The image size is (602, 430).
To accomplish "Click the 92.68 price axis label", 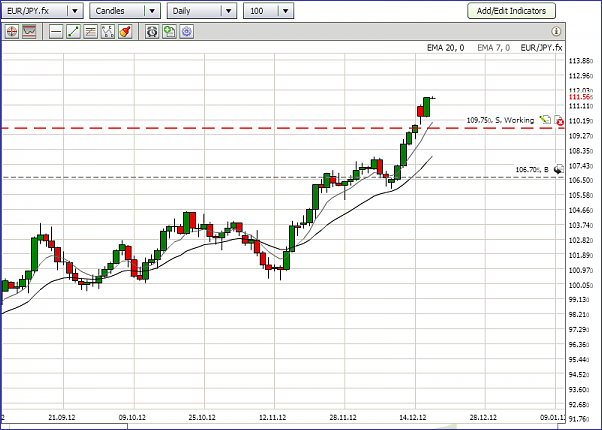I will click(x=580, y=405).
